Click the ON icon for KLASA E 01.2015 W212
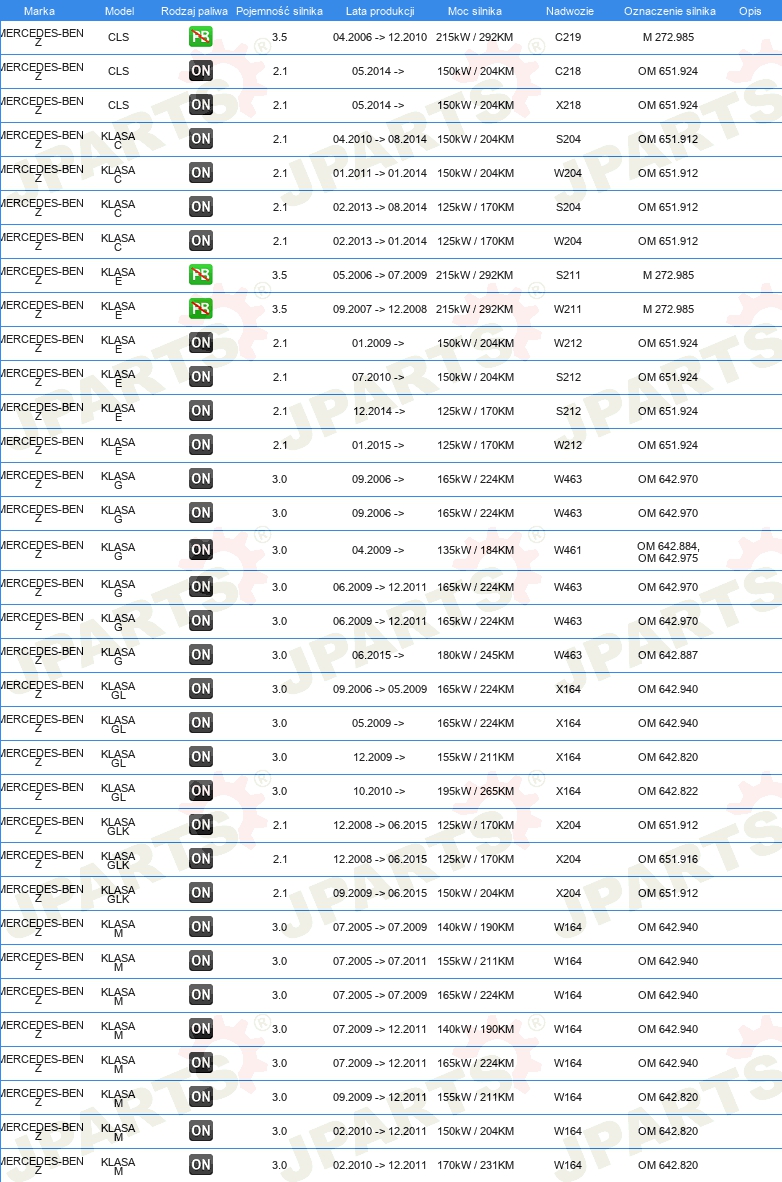The width and height of the screenshot is (782, 1182). tap(201, 445)
